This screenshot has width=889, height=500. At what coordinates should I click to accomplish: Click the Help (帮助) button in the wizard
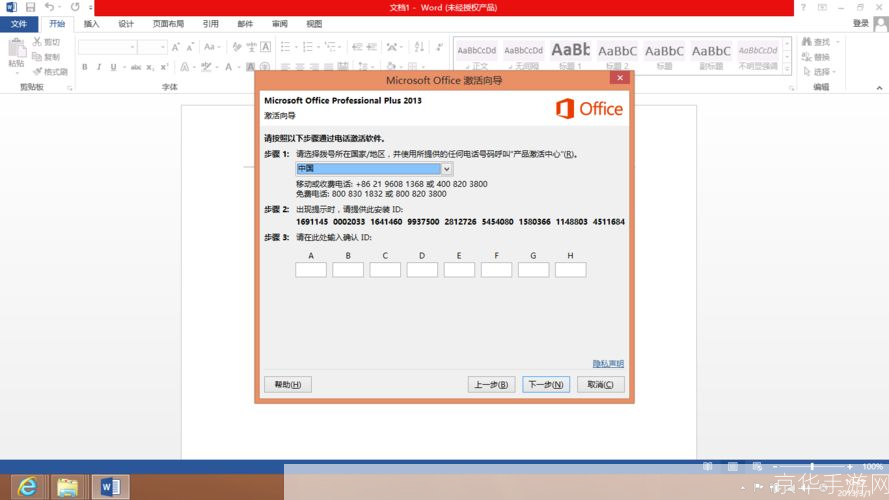[287, 384]
